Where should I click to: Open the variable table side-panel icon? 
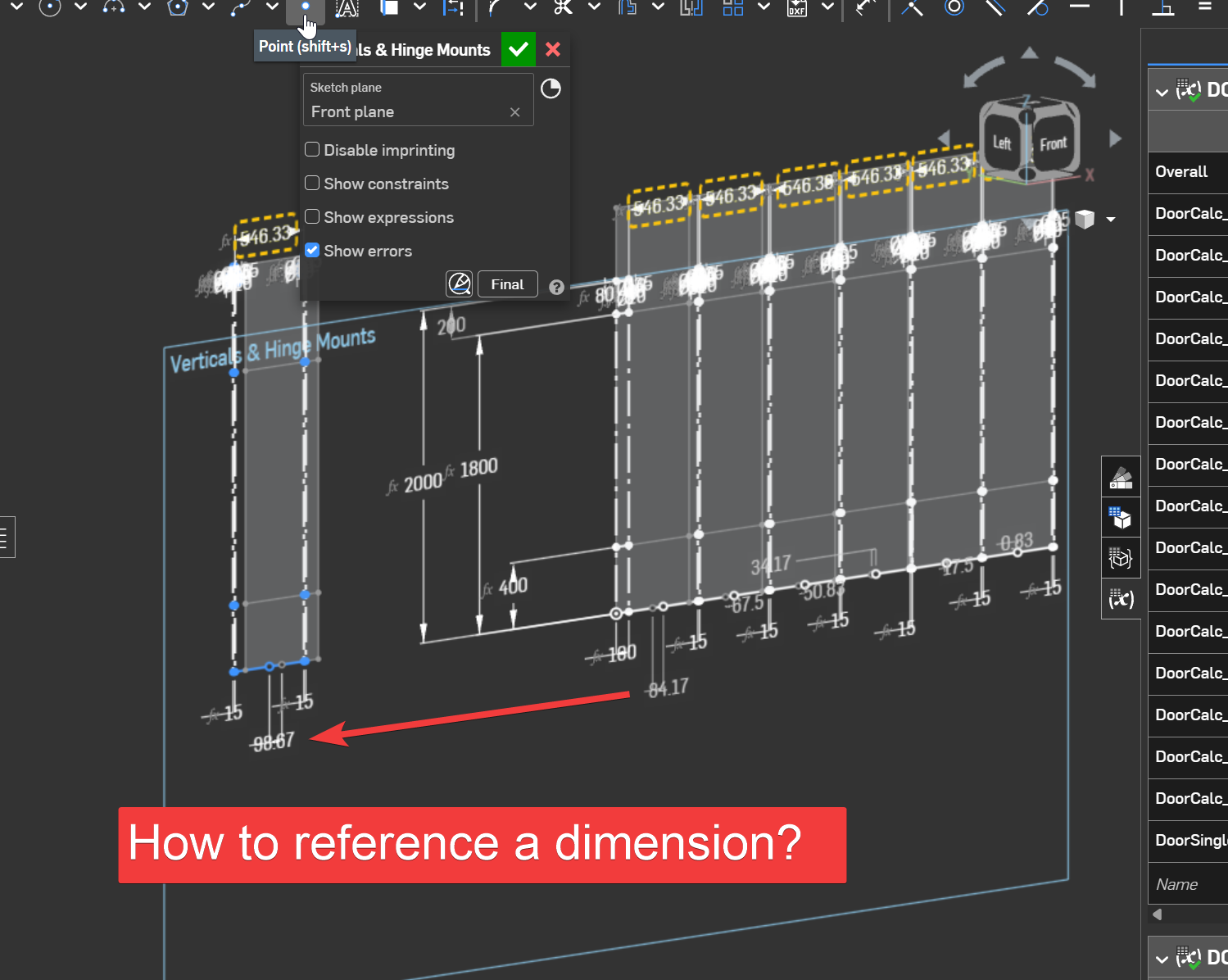click(x=1121, y=599)
